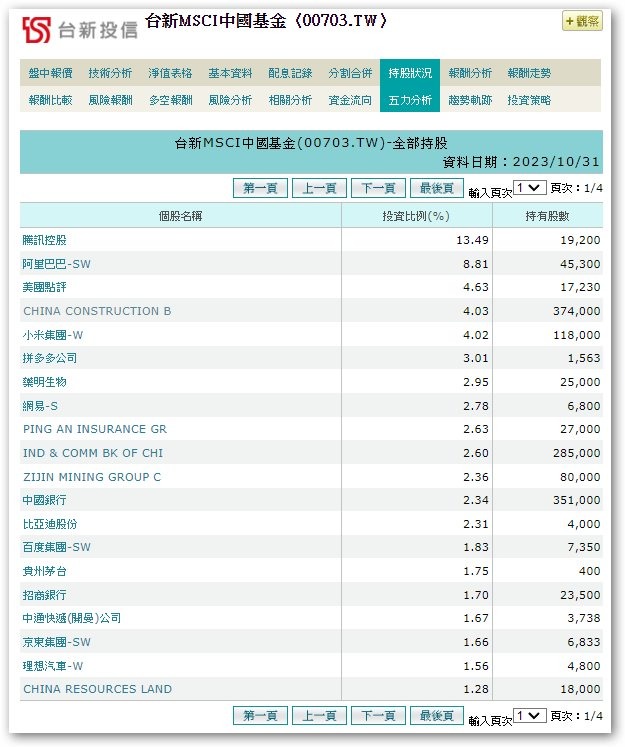
Task: Open the 盤中報價 tab
Action: [x=50, y=73]
